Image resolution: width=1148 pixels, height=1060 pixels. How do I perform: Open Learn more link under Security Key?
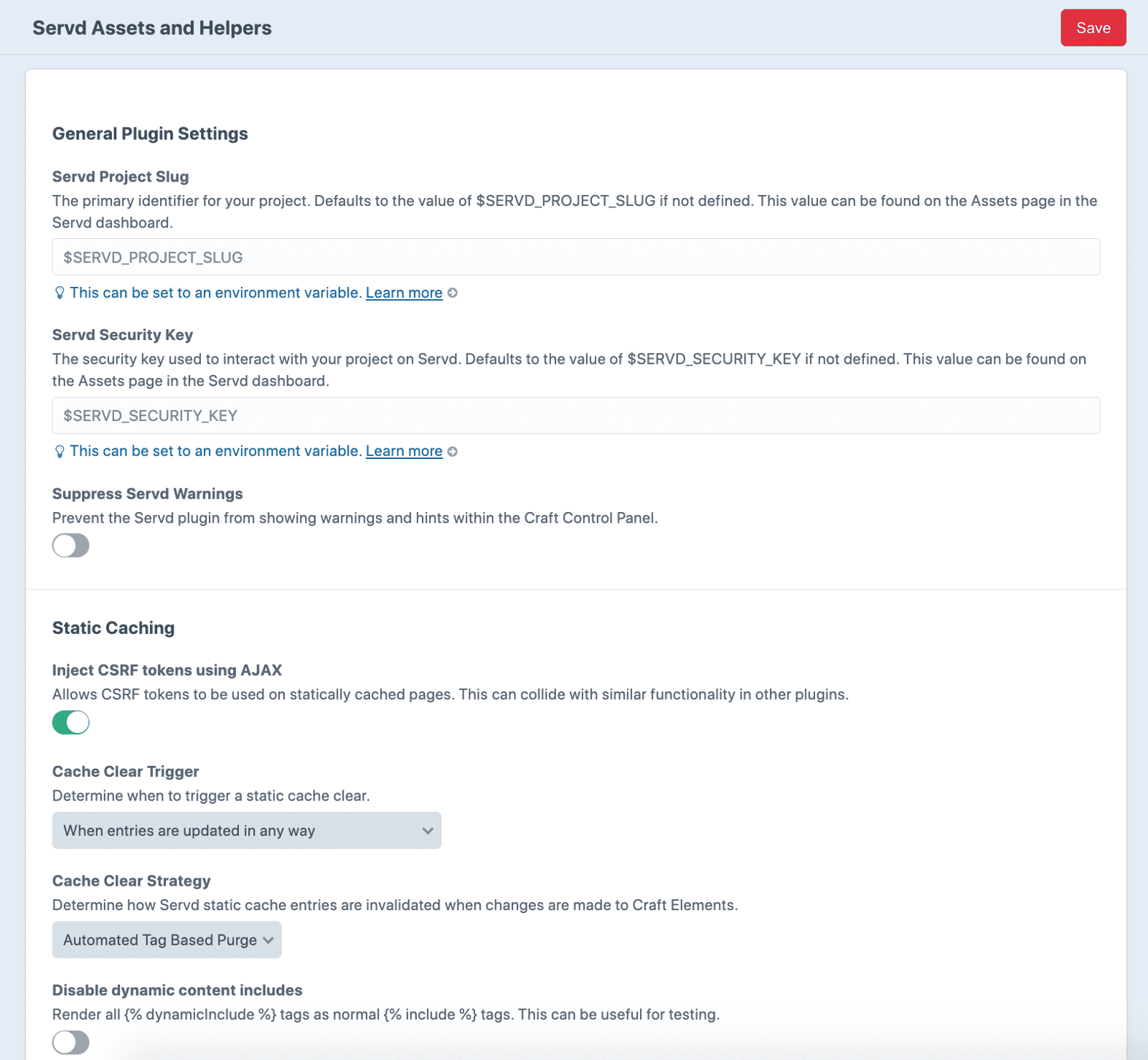pyautogui.click(x=404, y=451)
